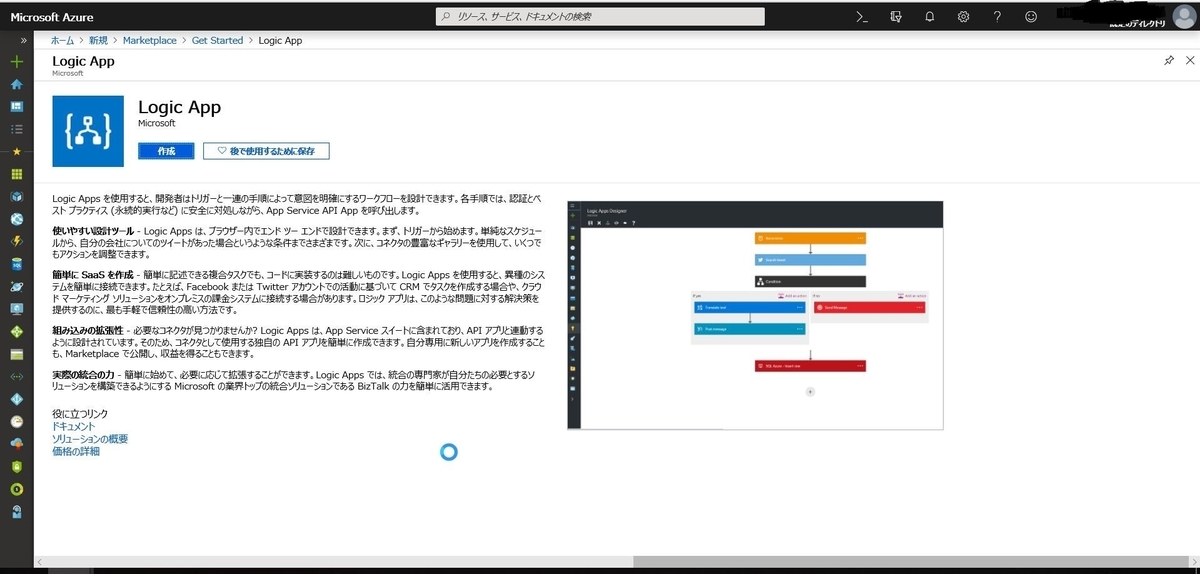Expand the left sidebar with double chevron
The height and width of the screenshot is (574, 1200).
[23, 40]
